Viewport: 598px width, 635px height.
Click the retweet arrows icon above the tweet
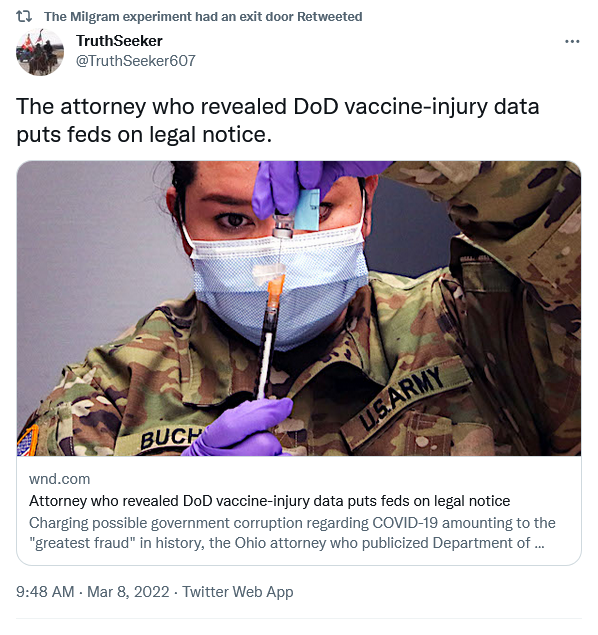pyautogui.click(x=24, y=17)
